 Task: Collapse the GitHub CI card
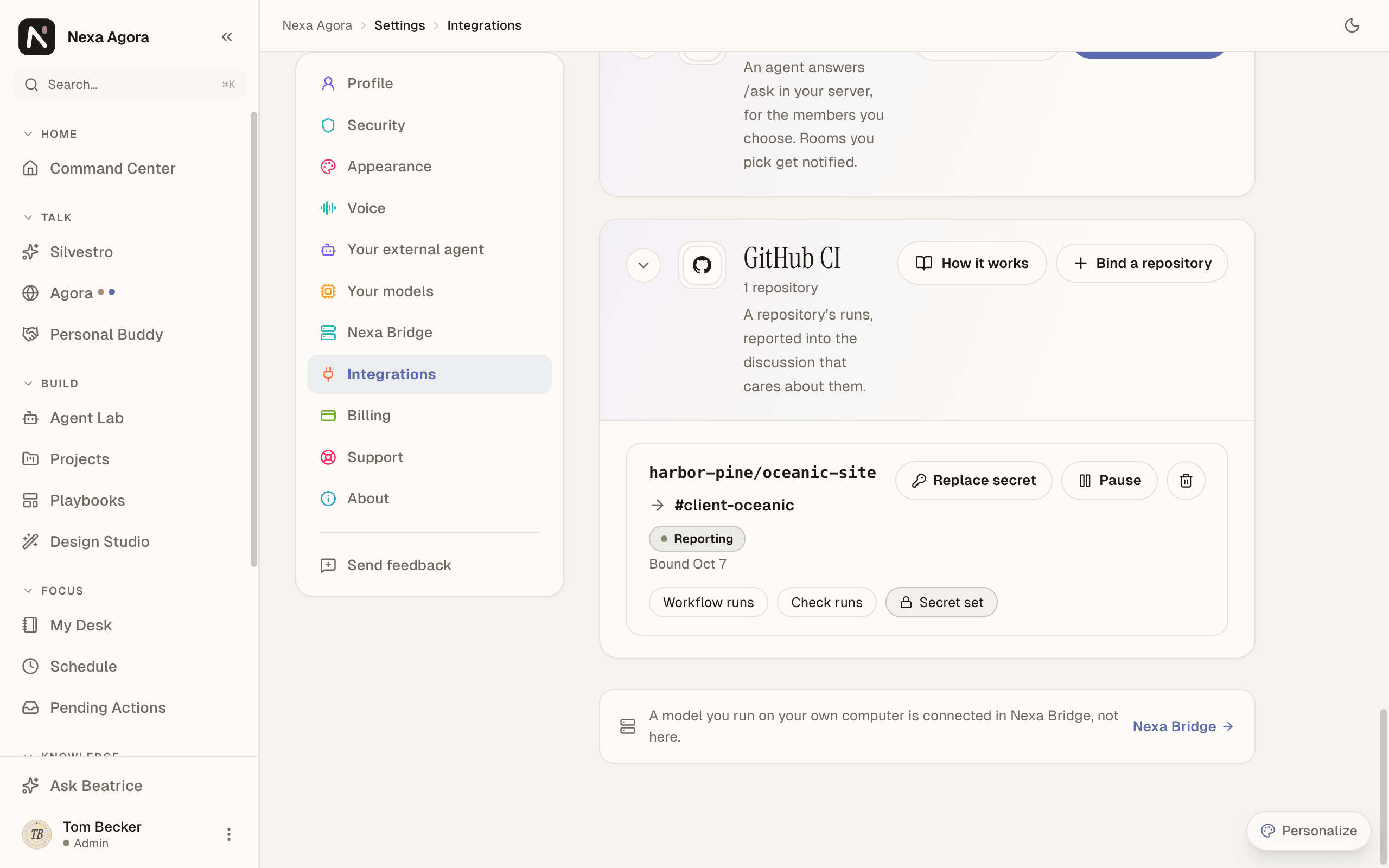tap(643, 265)
